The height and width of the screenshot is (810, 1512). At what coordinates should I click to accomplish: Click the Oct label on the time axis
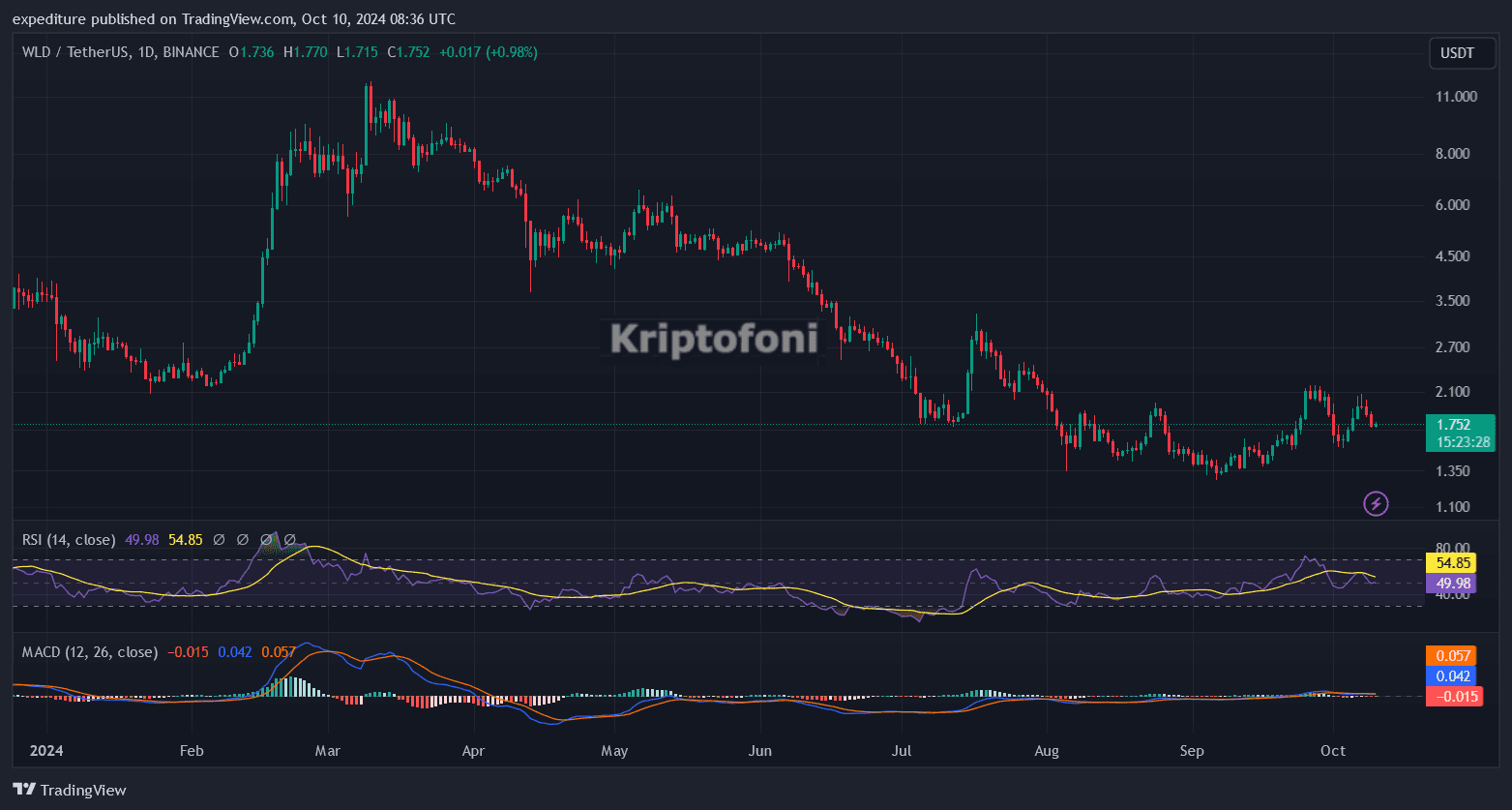(x=1333, y=750)
